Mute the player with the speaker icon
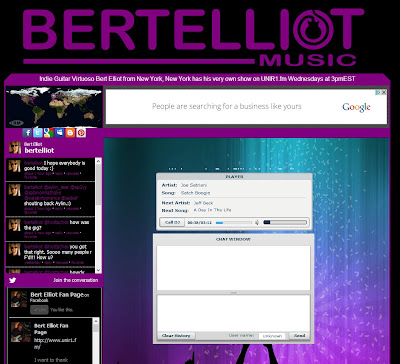 pos(257,222)
